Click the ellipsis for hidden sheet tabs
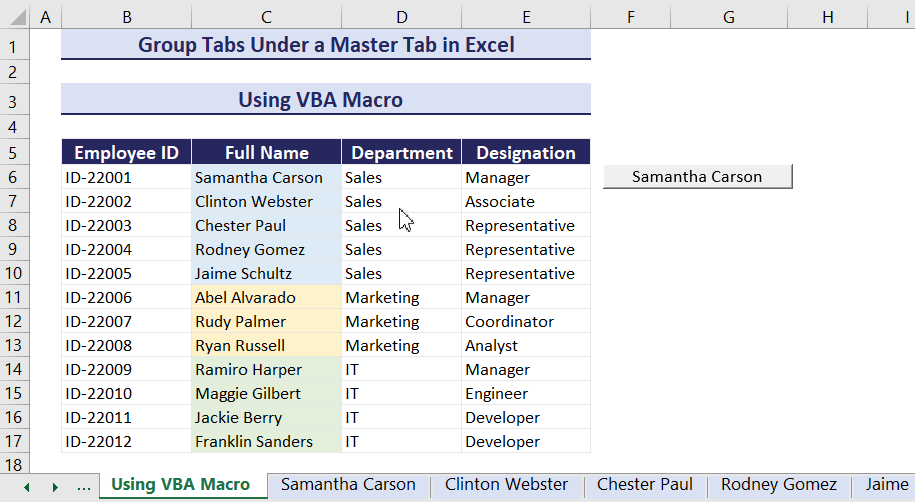The image size is (915, 502). [x=84, y=486]
